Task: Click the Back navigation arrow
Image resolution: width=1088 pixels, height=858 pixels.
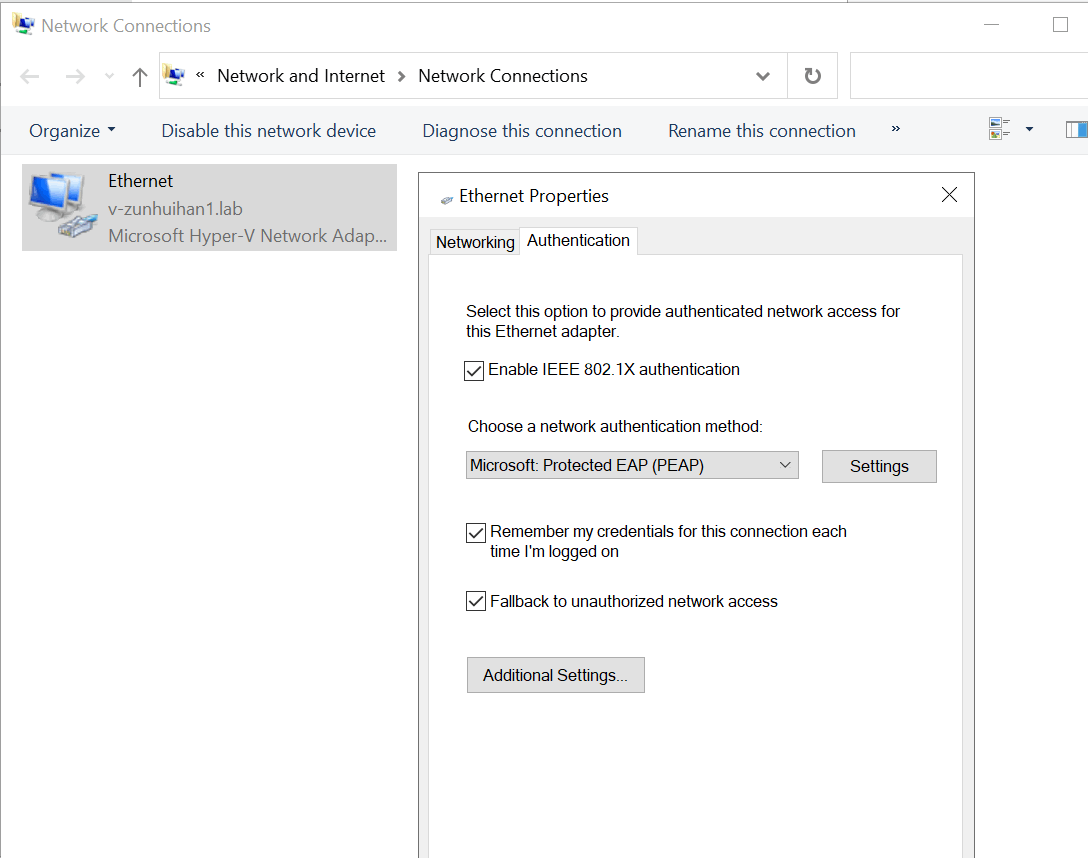Action: tap(29, 75)
